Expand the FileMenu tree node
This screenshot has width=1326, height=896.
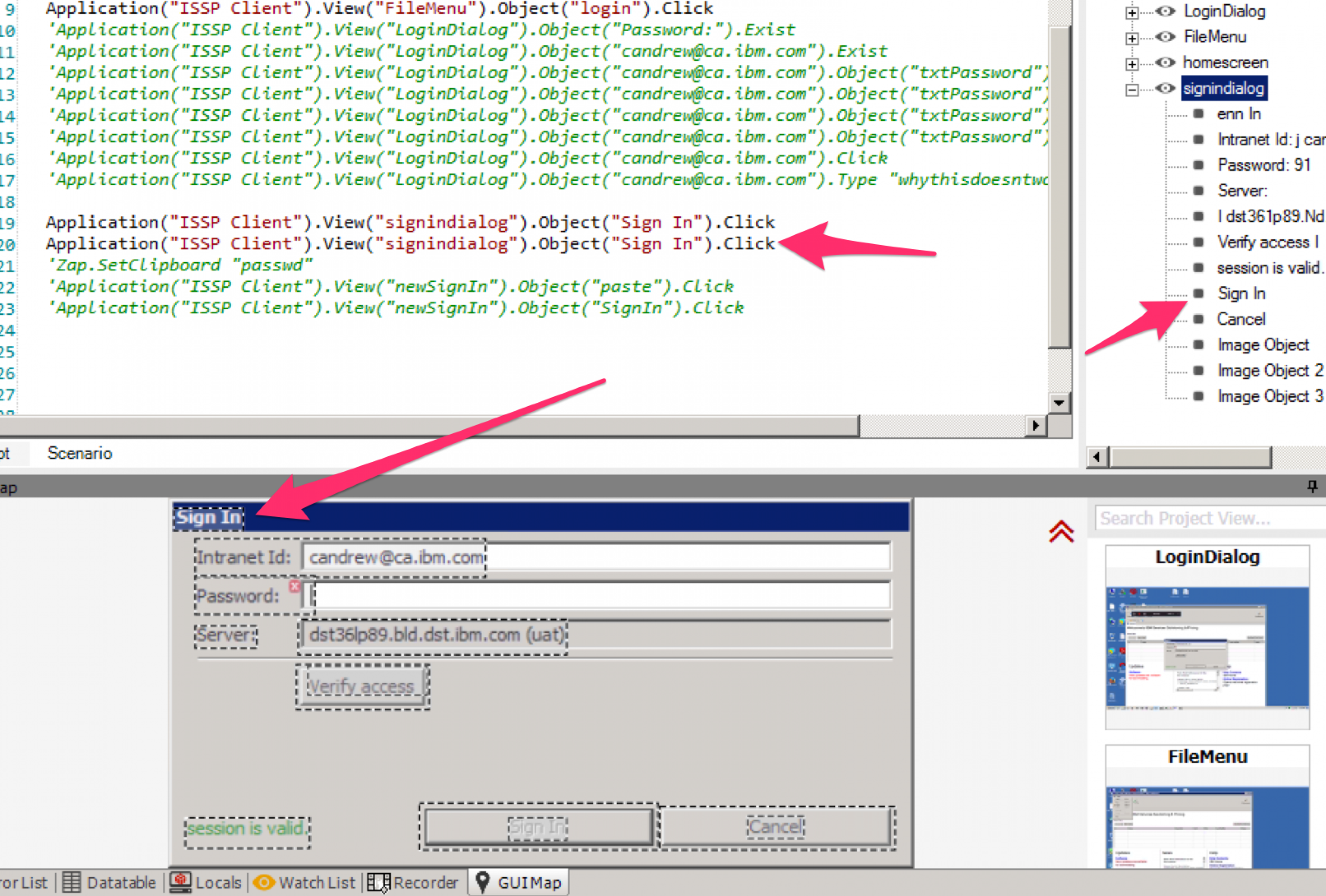pyautogui.click(x=1132, y=38)
